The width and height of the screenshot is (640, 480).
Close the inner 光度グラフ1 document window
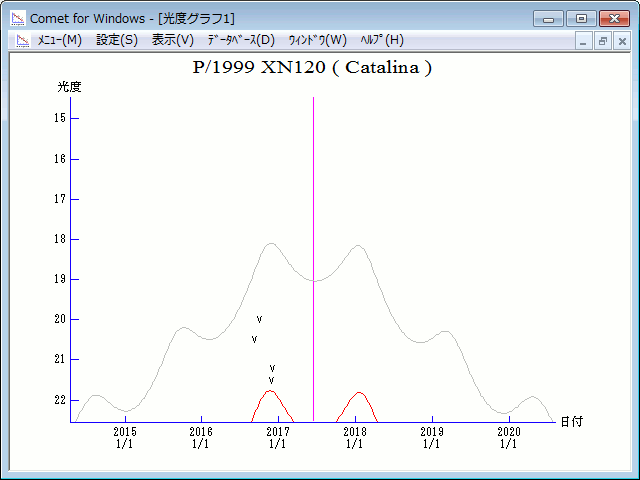622,41
